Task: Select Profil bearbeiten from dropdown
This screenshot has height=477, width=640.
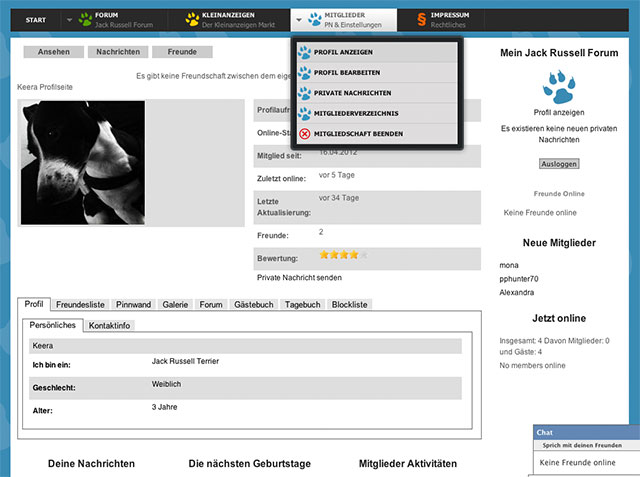Action: click(377, 73)
